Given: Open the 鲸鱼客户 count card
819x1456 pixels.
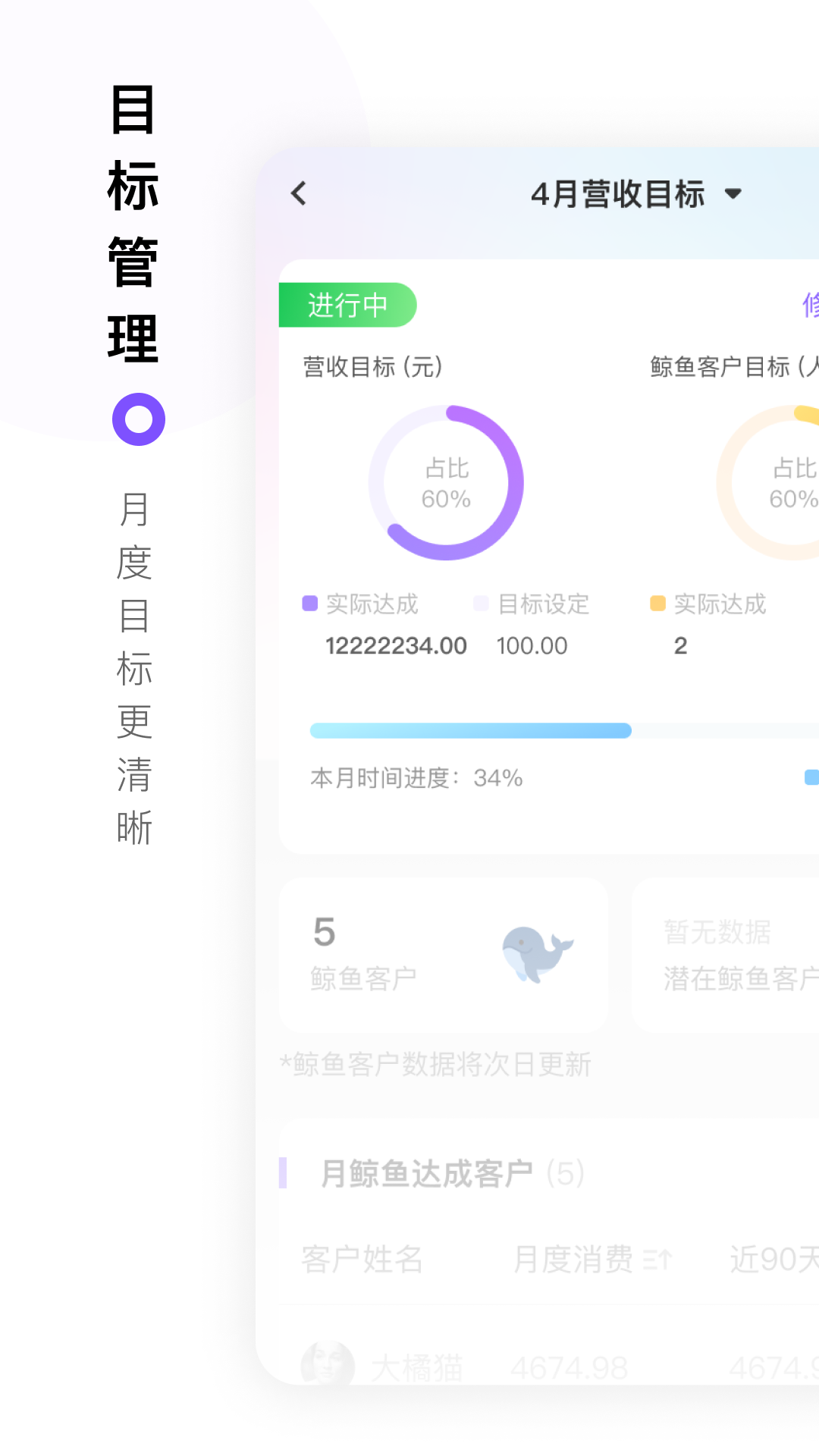Looking at the screenshot, I should coord(444,955).
